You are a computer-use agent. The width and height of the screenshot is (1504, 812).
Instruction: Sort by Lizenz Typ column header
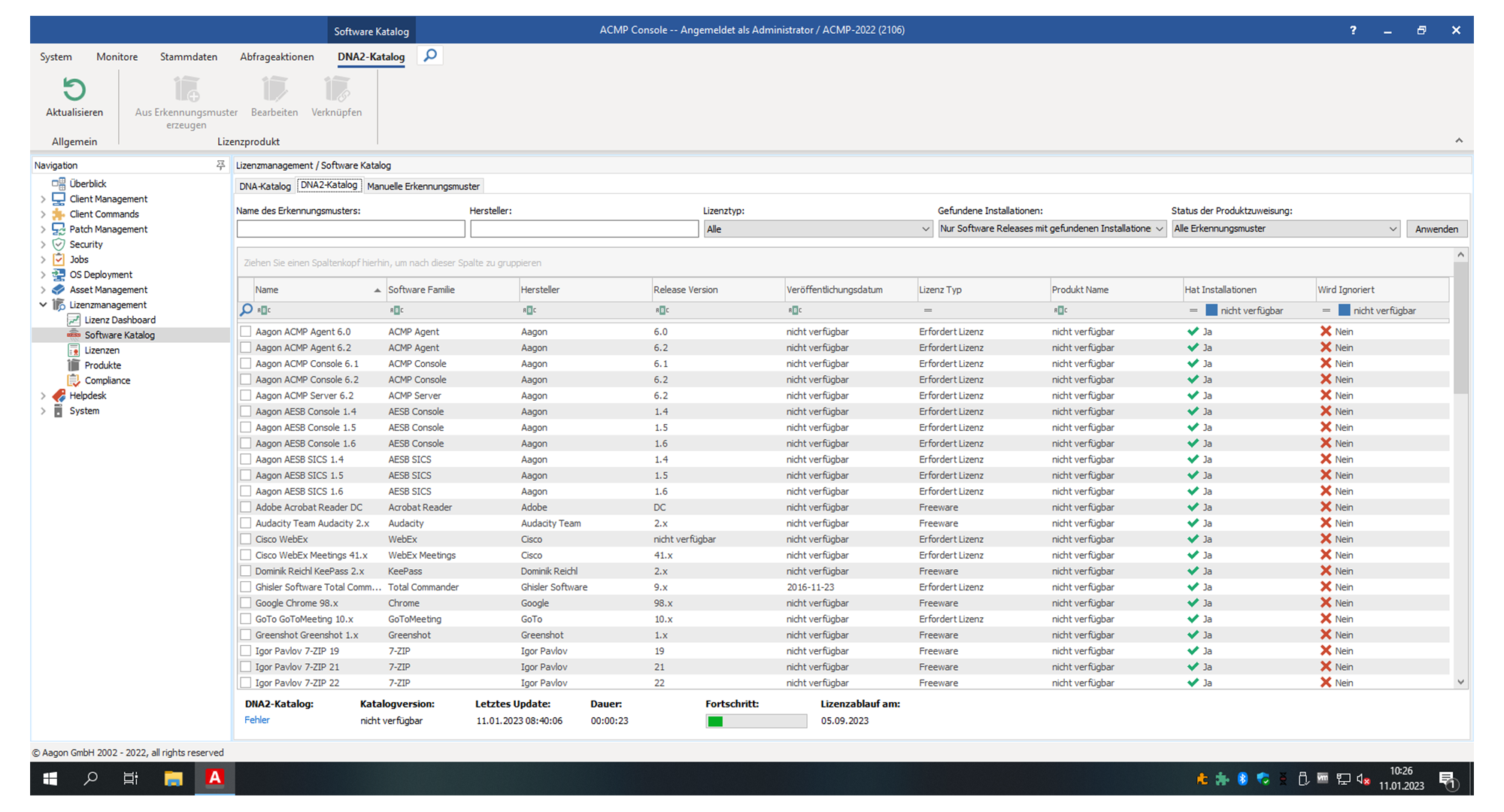tap(984, 289)
